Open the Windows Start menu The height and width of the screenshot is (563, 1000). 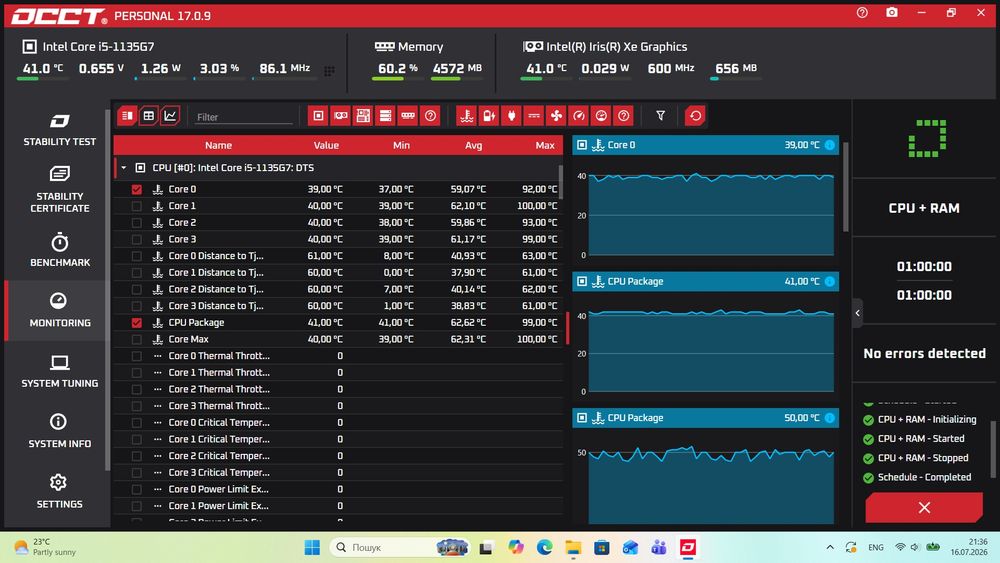pyautogui.click(x=312, y=547)
